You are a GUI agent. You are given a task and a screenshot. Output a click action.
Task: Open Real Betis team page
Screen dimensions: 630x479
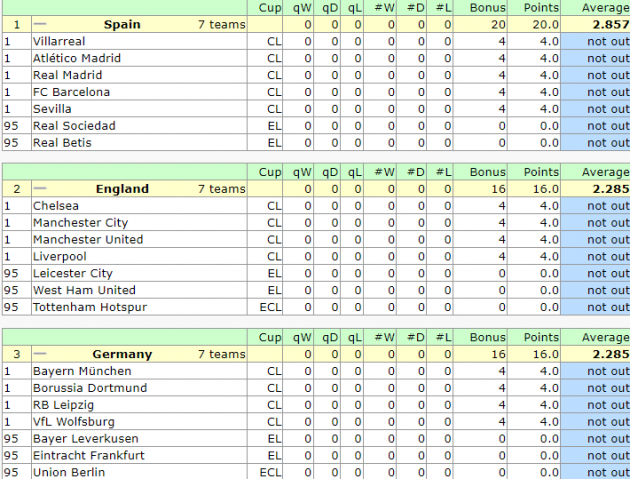pyautogui.click(x=62, y=143)
